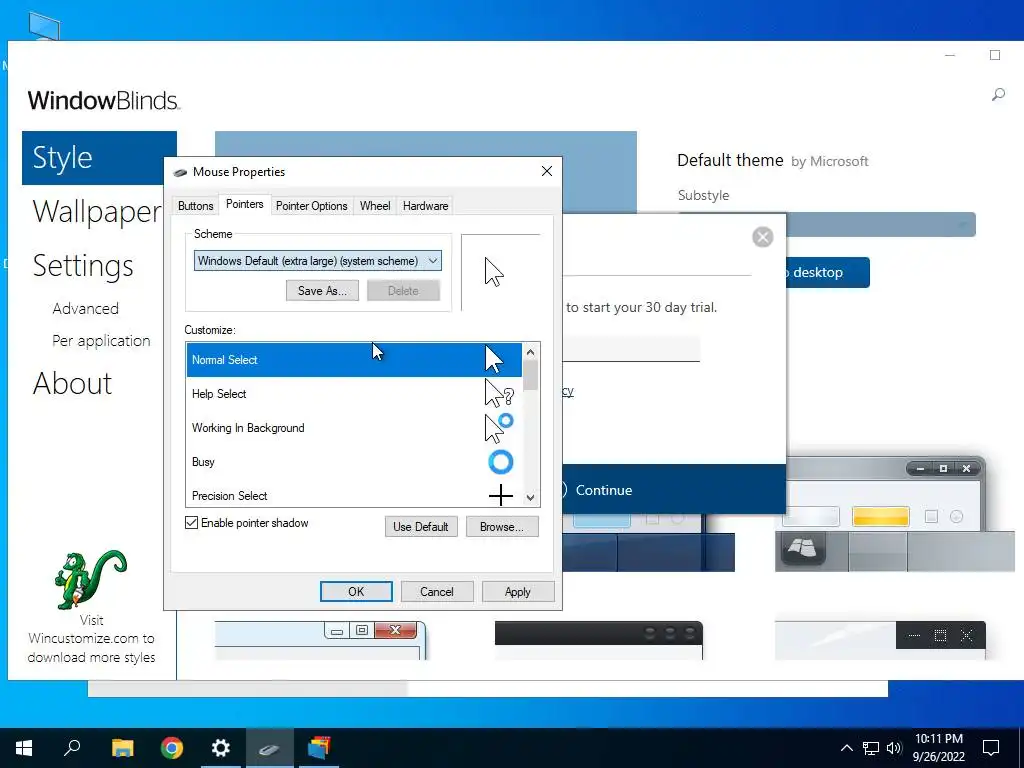Viewport: 1024px width, 768px height.
Task: Toggle Enable pointer shadow checkbox
Action: click(x=191, y=522)
